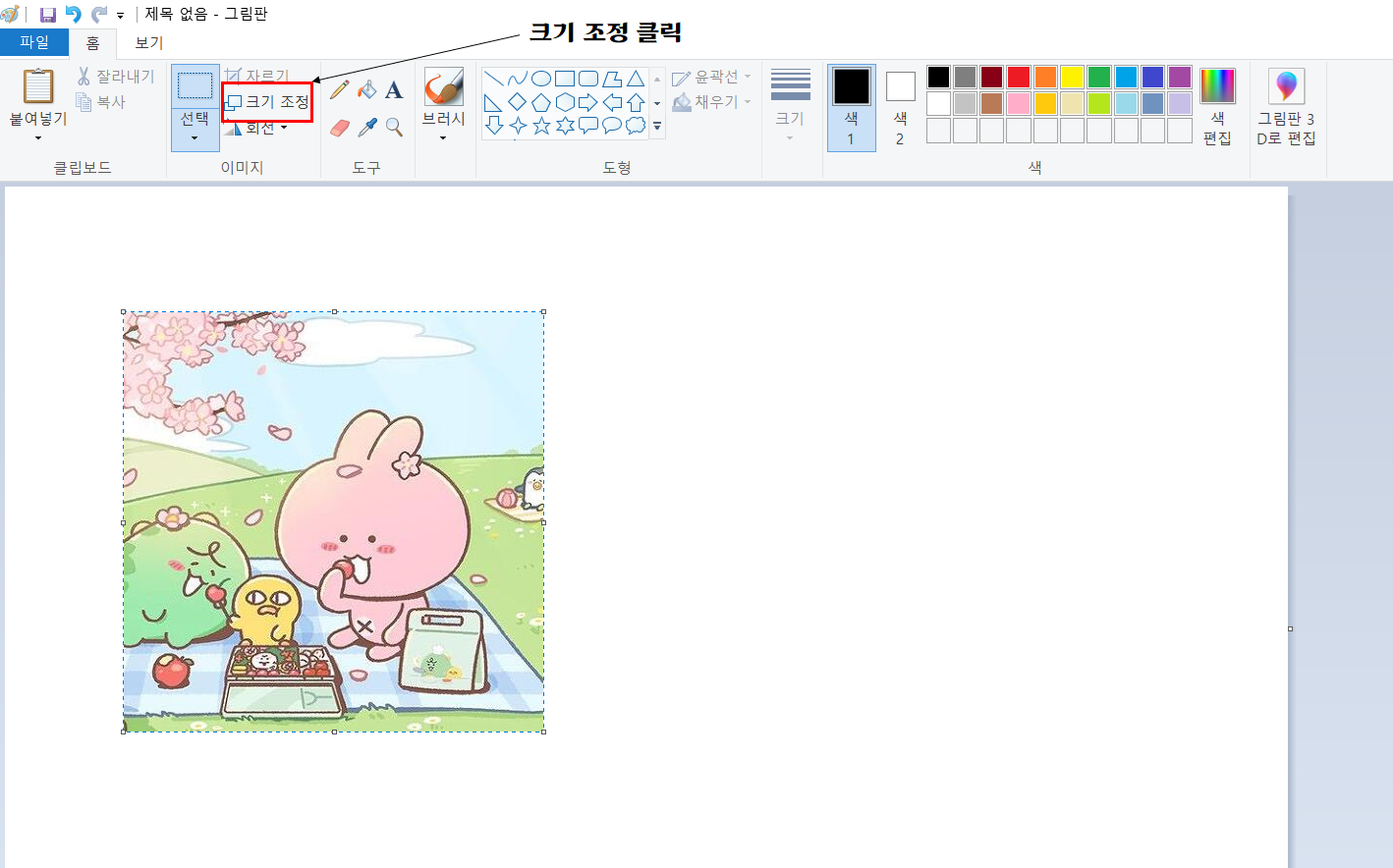
Task: Choose the Pentagon shape
Action: pos(541,102)
